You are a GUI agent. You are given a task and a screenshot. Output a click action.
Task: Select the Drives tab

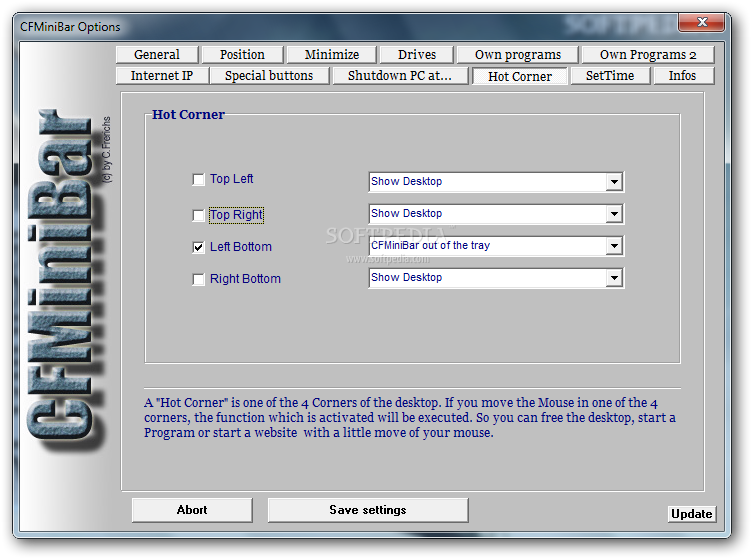[416, 55]
